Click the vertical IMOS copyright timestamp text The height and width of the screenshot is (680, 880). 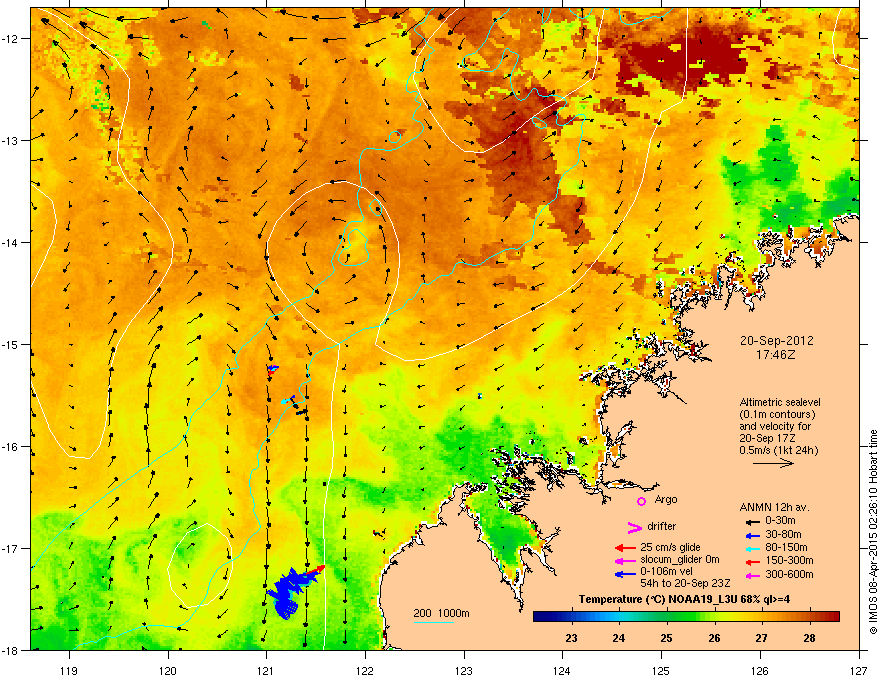click(x=873, y=532)
